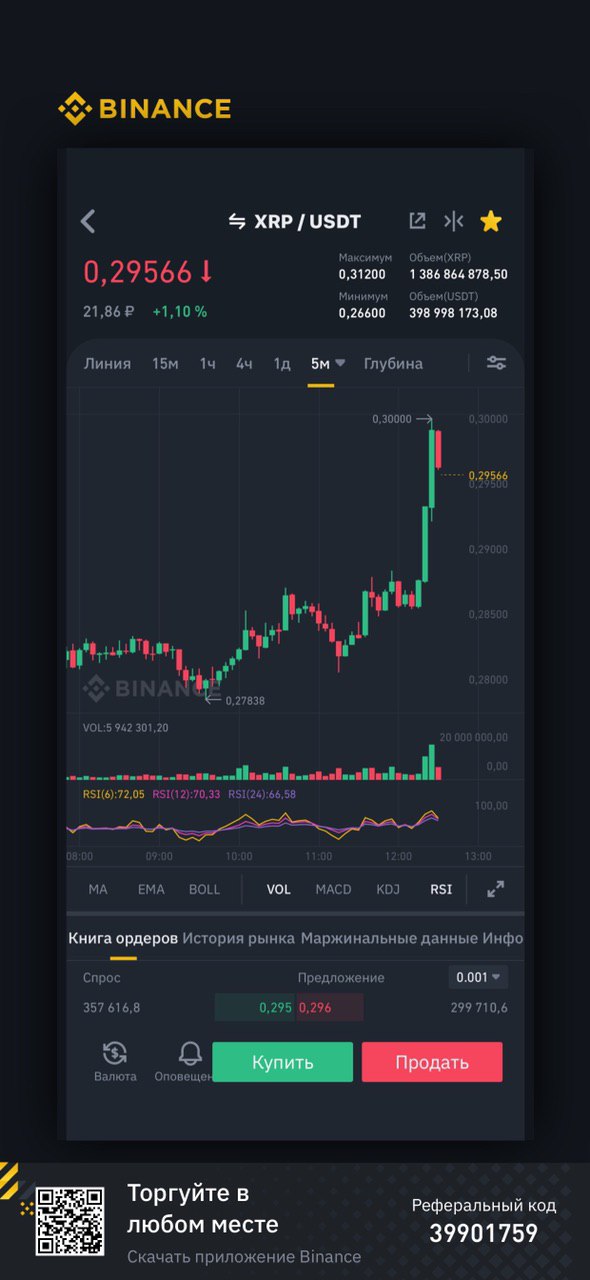Go back with the left chevron arrow
The height and width of the screenshot is (1280, 590).
point(88,221)
